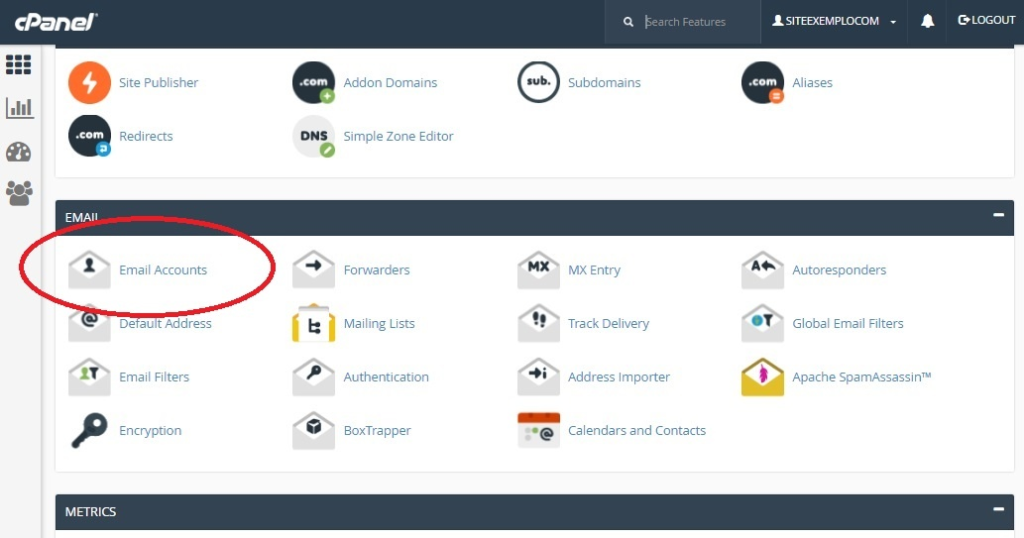Open the SITEEXEMPLOCOM user dropdown
The width and height of the screenshot is (1024, 538).
(834, 21)
